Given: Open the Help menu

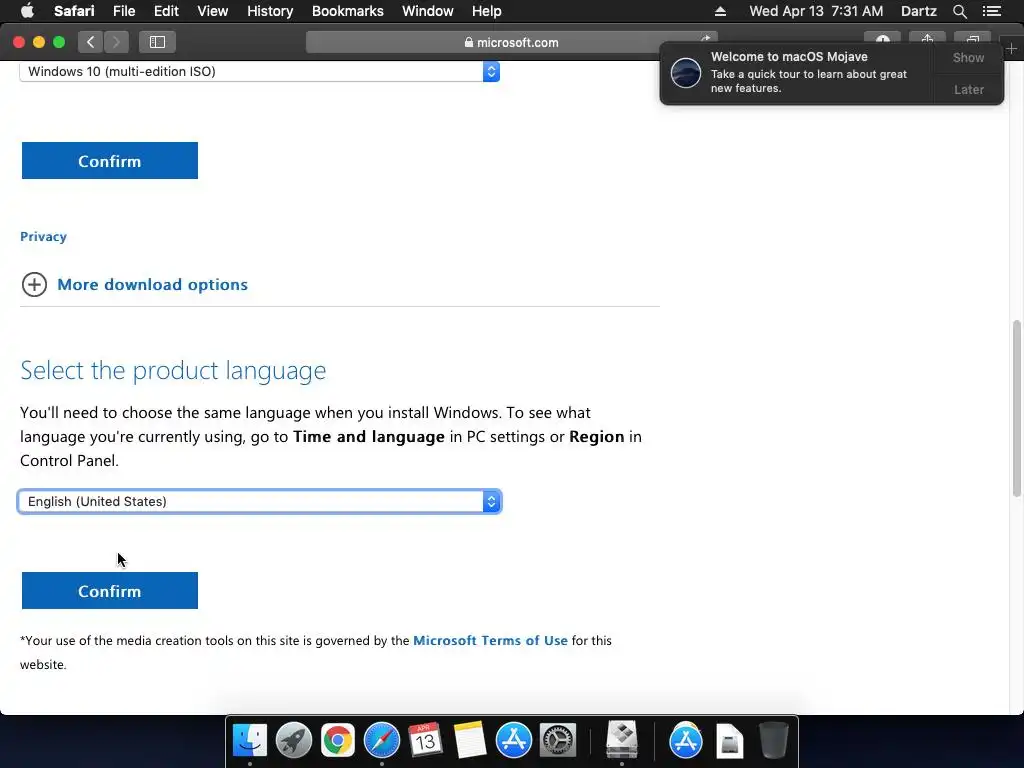Looking at the screenshot, I should [x=487, y=11].
